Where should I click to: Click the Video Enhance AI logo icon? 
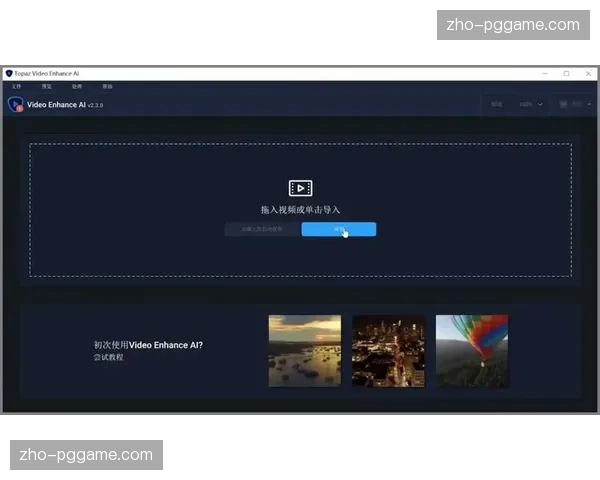[x=16, y=104]
